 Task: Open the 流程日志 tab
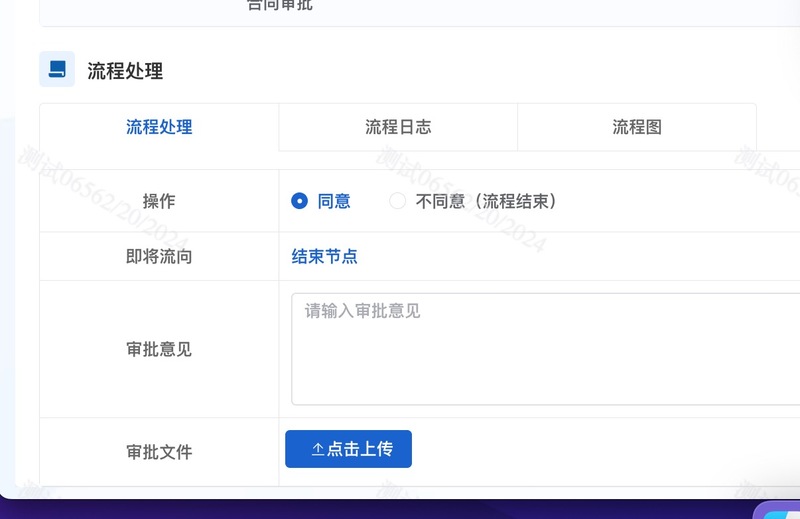[x=398, y=127]
